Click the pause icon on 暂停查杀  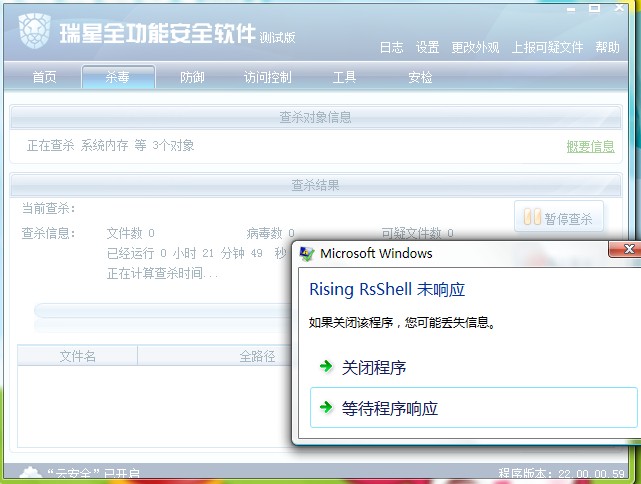click(532, 217)
